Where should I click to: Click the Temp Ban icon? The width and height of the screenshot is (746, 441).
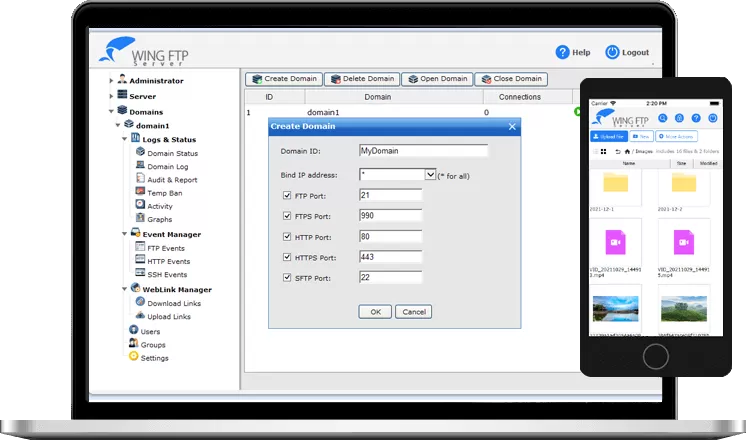point(140,191)
